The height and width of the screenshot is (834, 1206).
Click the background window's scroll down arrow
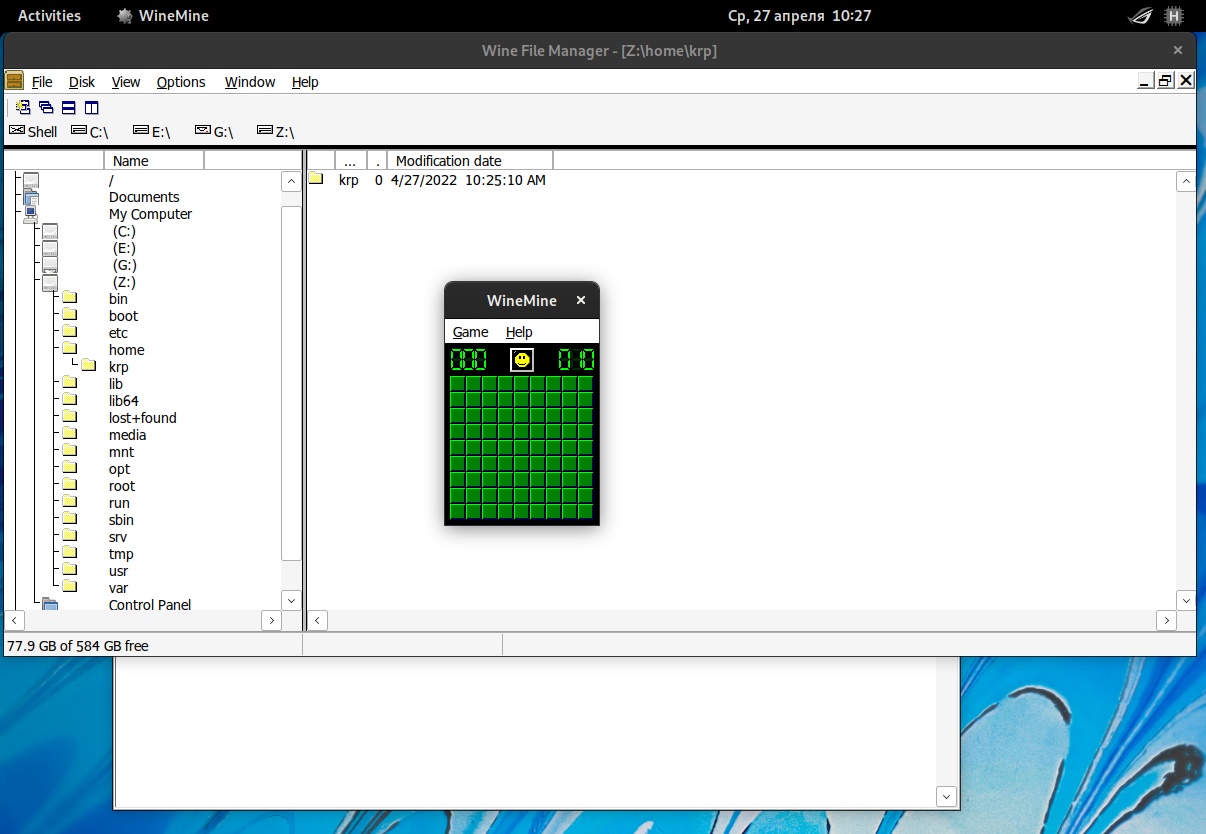click(x=946, y=796)
